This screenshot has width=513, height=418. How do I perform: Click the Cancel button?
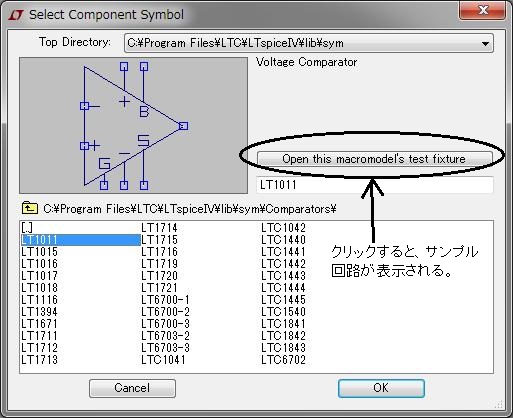[132, 388]
